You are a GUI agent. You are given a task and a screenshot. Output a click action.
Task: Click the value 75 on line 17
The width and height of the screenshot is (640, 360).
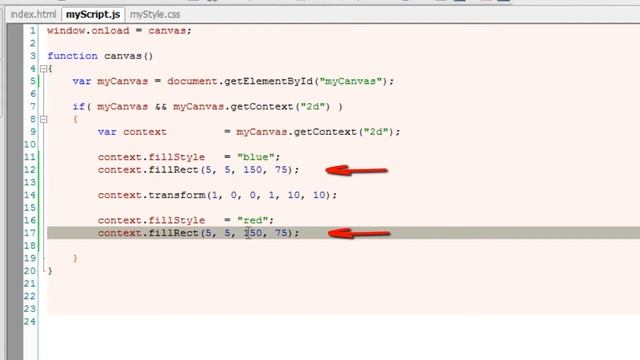[x=281, y=233]
